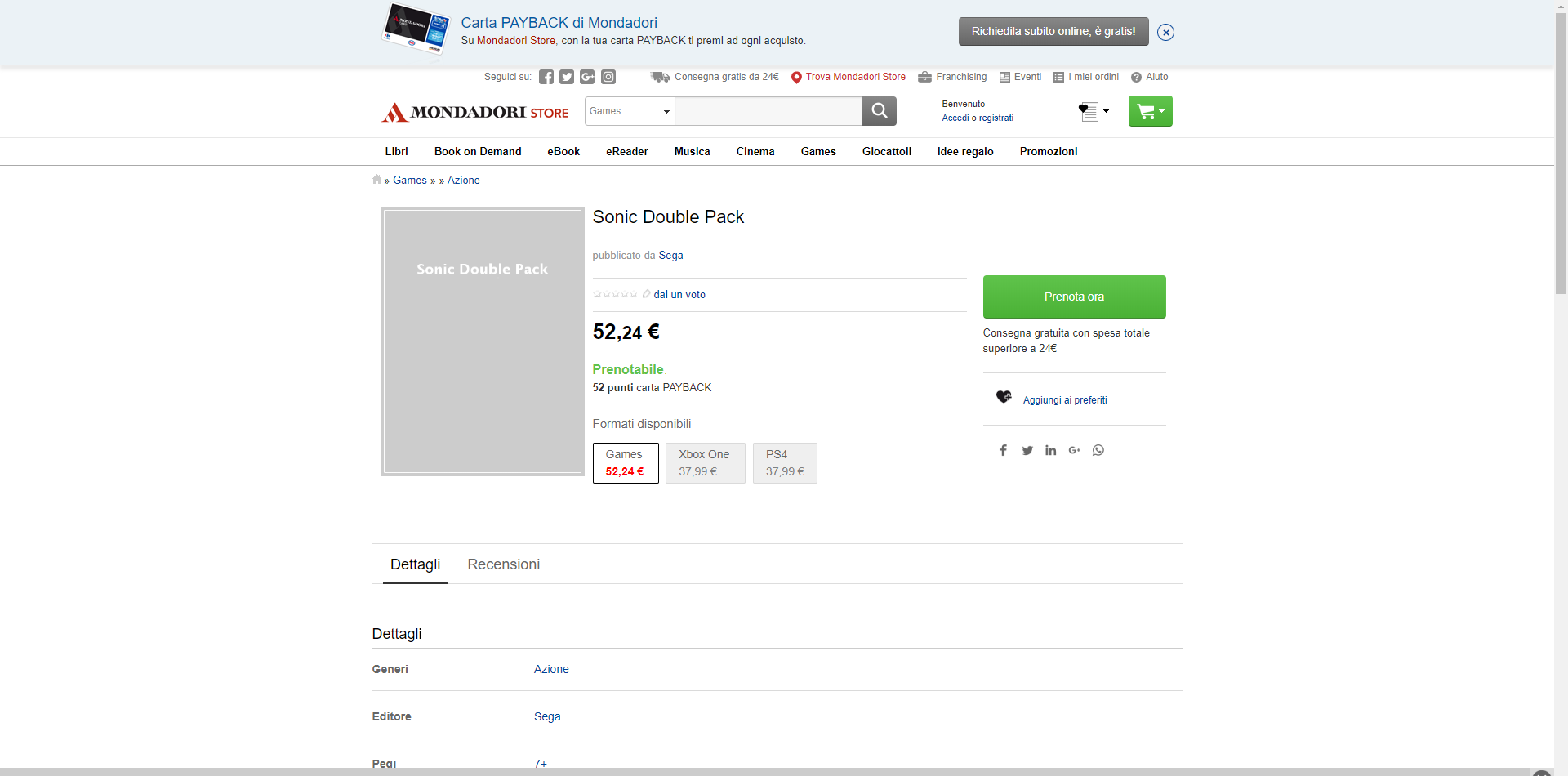Click Games breadcrumb link
Screen dimensions: 1568x776
coord(410,180)
